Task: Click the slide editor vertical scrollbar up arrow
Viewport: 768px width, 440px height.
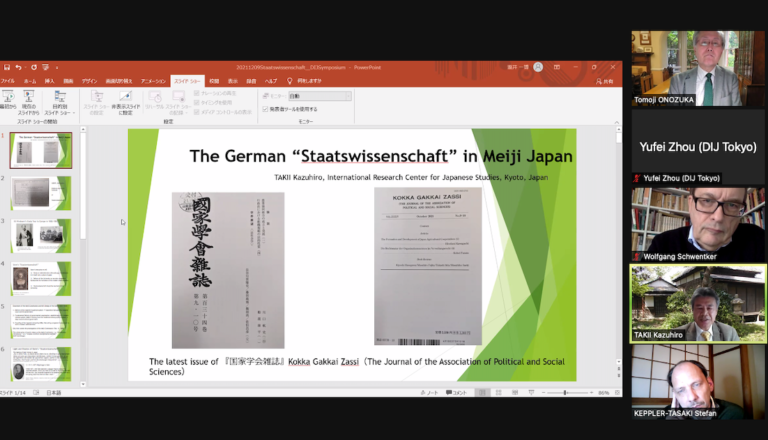Action: tap(619, 129)
